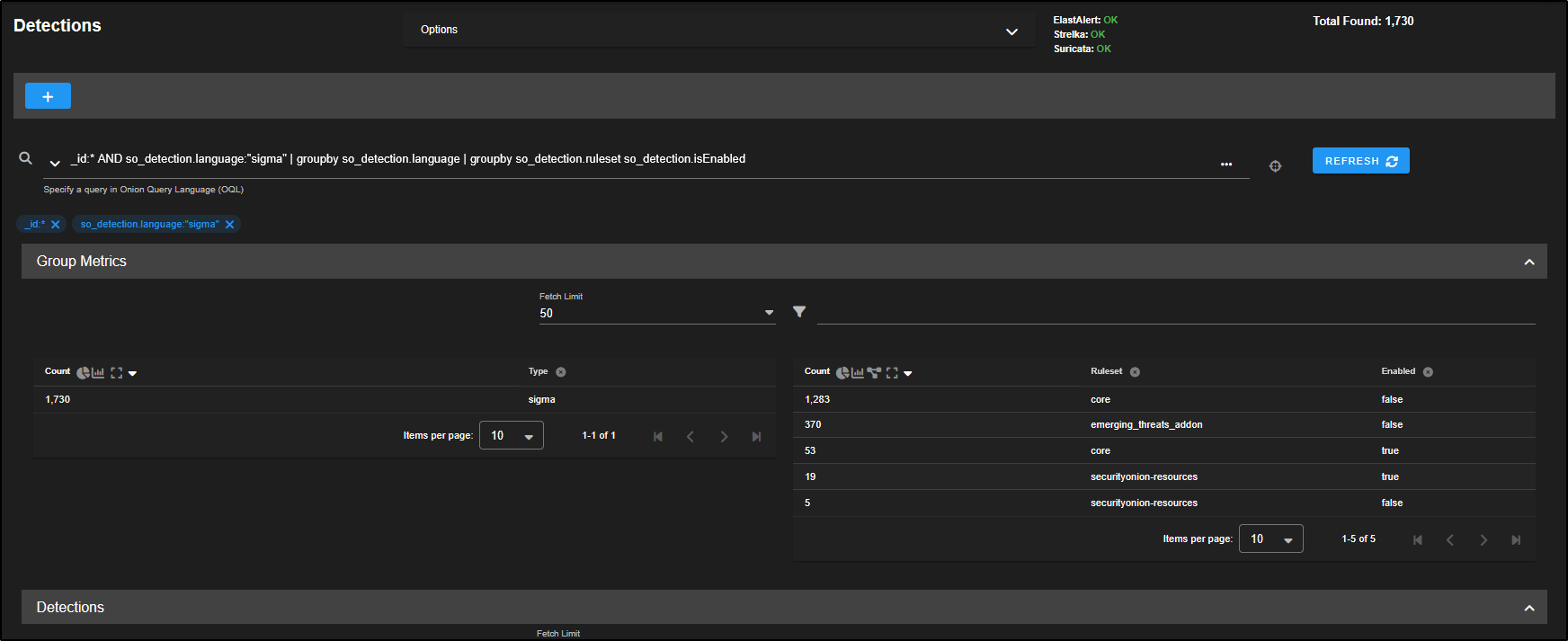Remove the so_detection.language:"sigma" filter chip
This screenshot has width=1568, height=641.
pos(230,225)
